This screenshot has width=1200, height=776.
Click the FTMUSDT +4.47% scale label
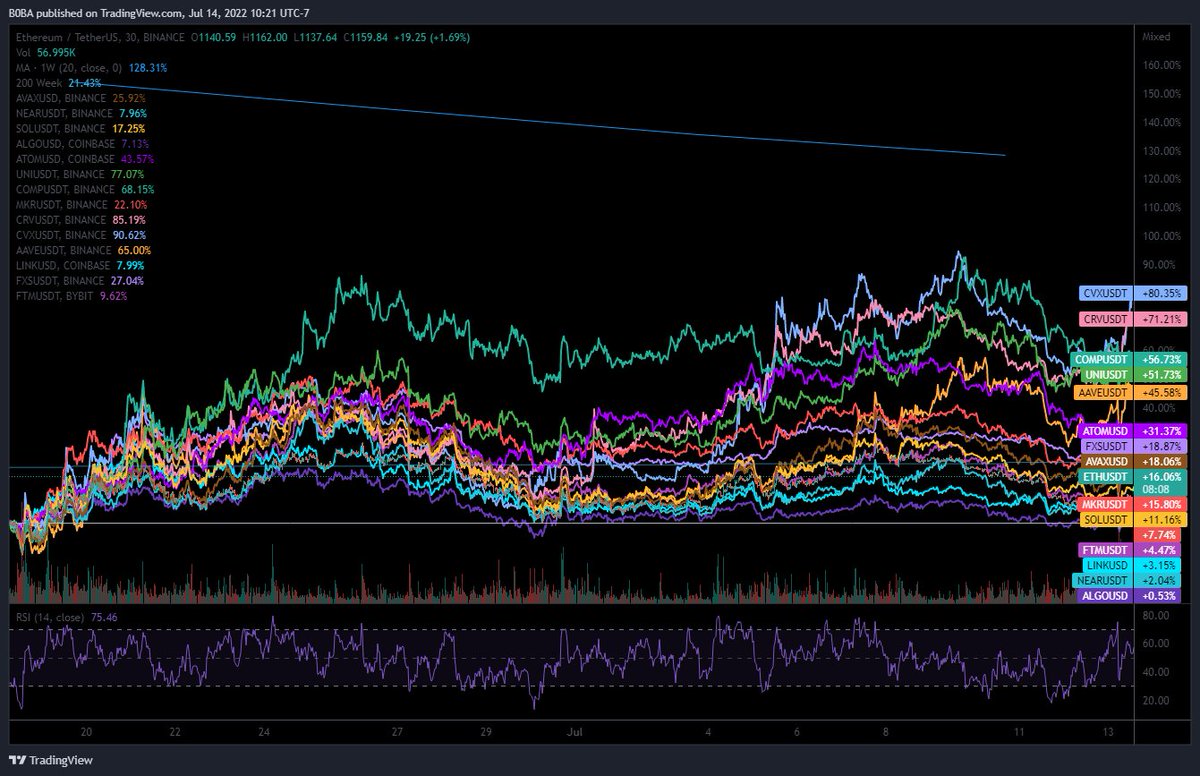click(1131, 551)
